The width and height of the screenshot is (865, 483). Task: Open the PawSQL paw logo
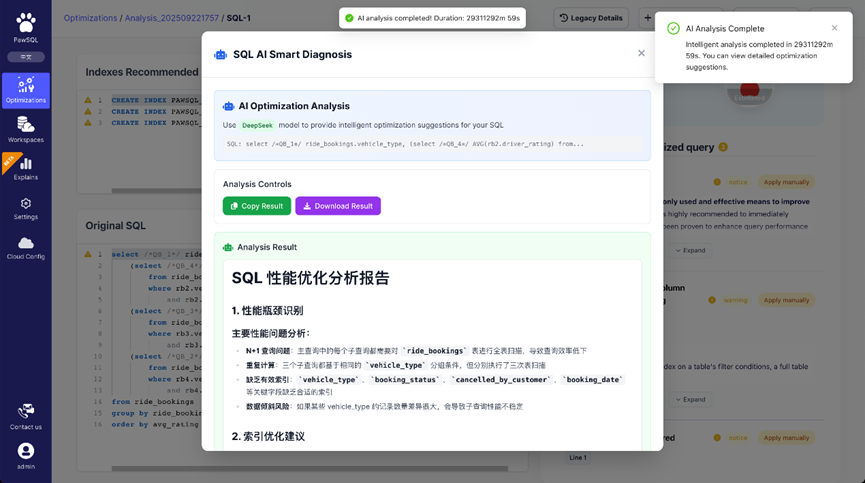click(x=25, y=23)
